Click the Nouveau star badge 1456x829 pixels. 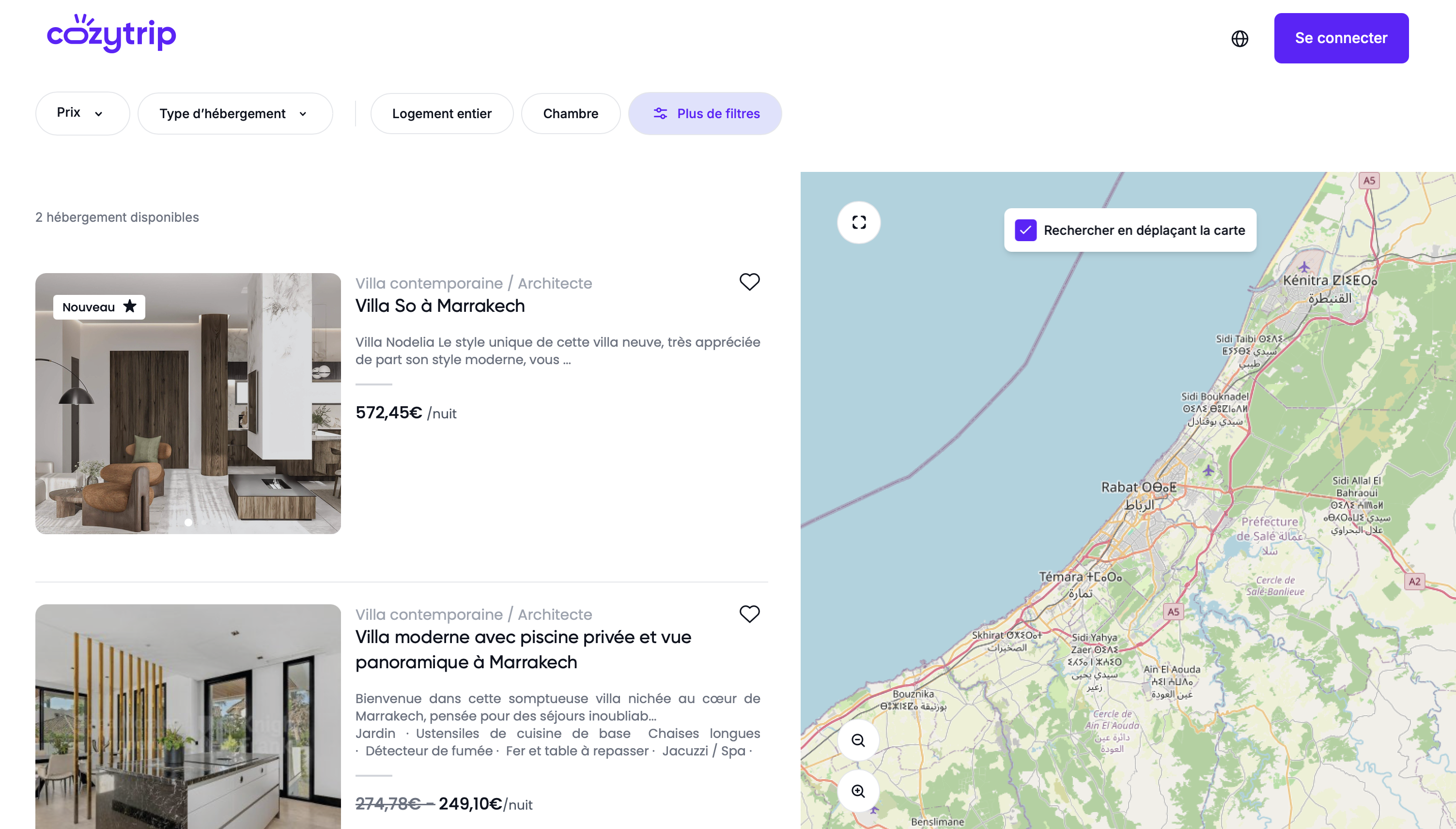click(x=99, y=307)
